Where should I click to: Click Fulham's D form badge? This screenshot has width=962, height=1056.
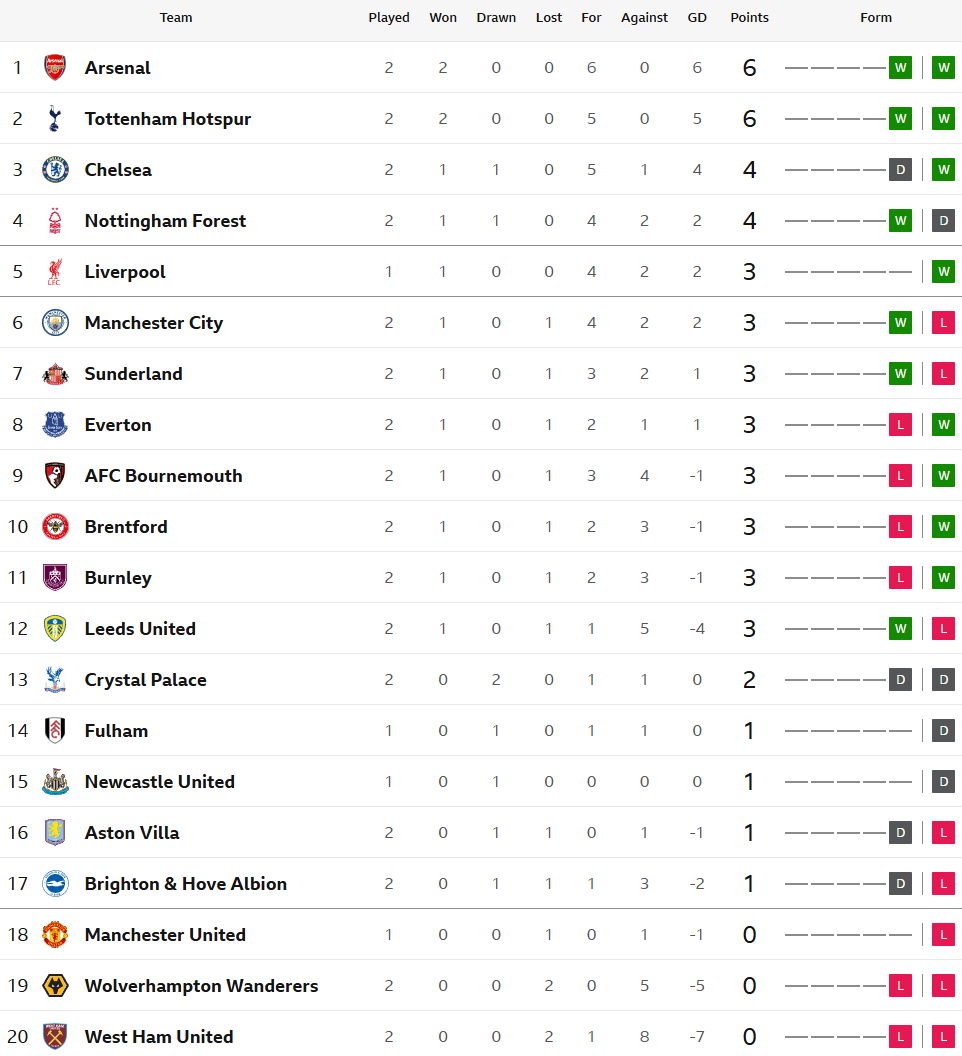click(944, 731)
